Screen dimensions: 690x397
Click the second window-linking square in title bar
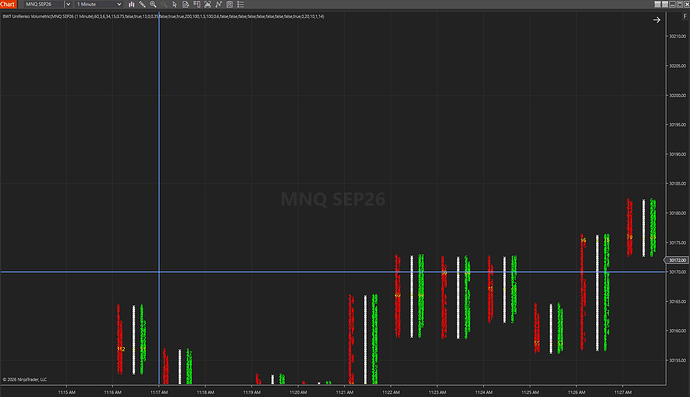click(665, 4)
